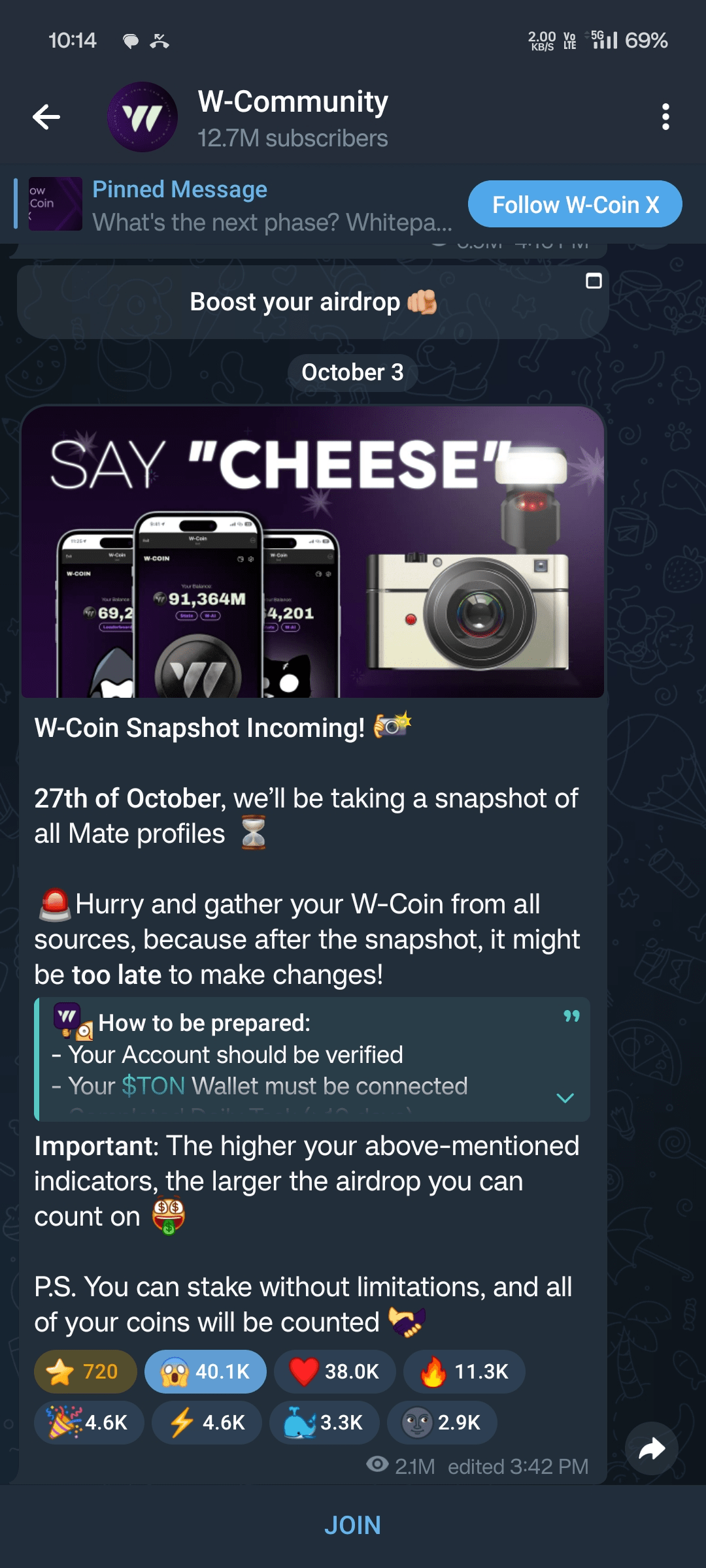Go back using the arrow icon
This screenshot has height=1568, width=706.
tap(46, 117)
